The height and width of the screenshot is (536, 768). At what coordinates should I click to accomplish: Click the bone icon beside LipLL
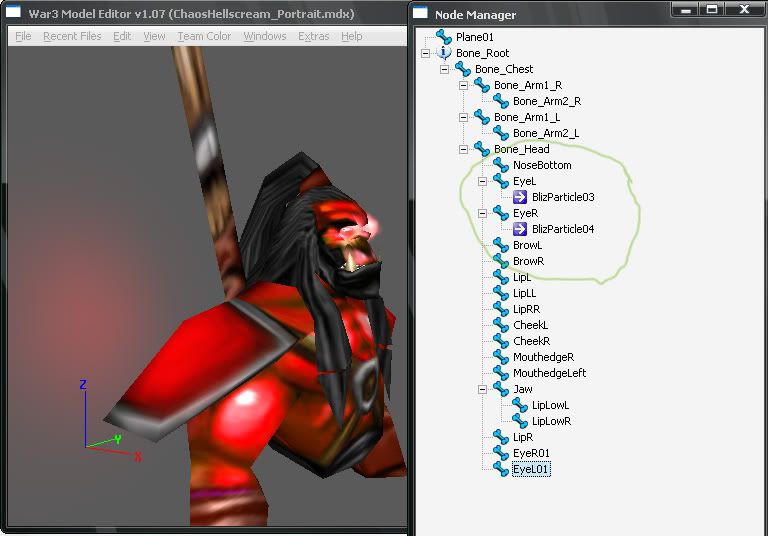(x=501, y=293)
